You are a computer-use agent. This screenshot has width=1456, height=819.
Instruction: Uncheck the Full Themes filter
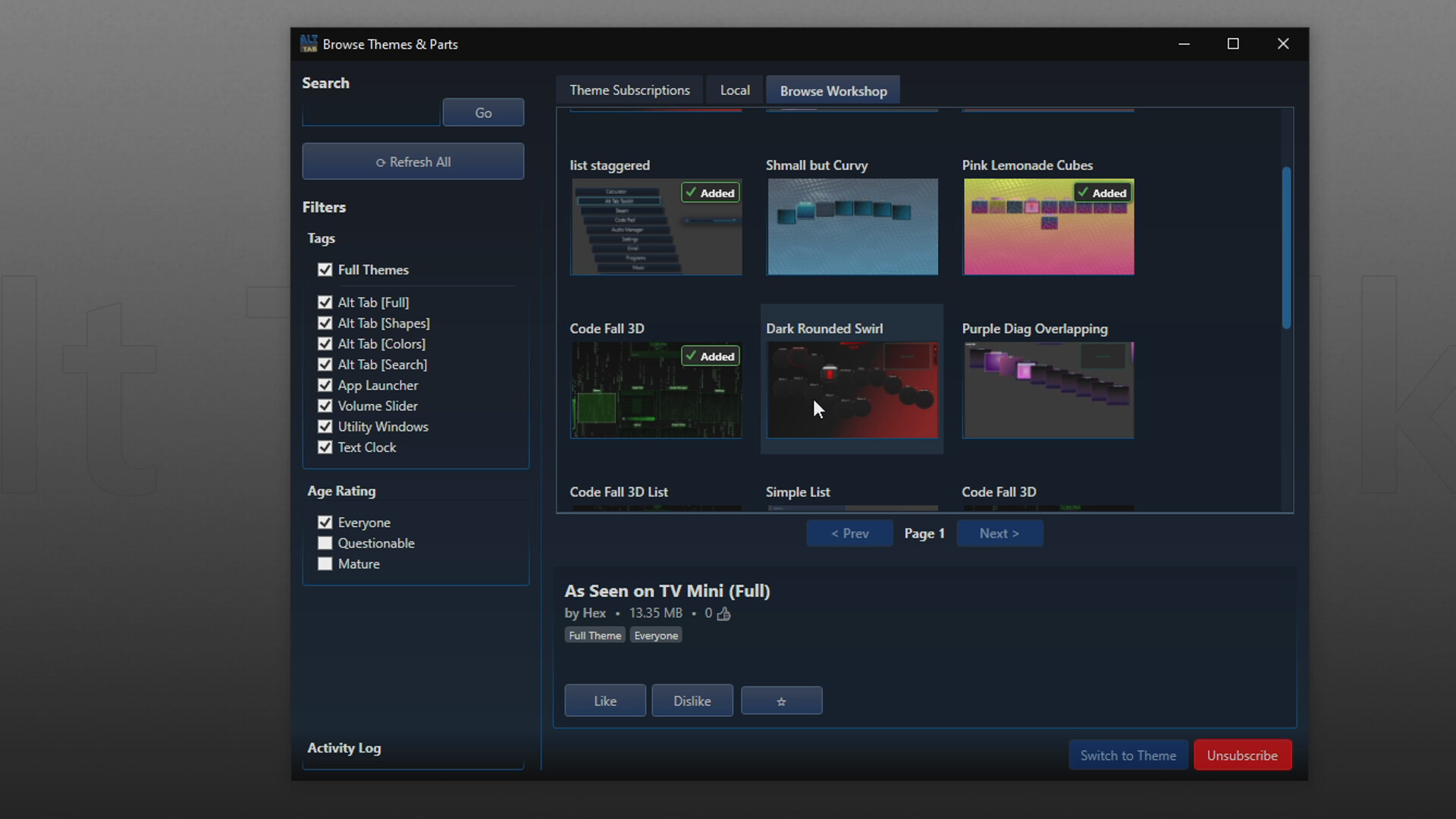click(325, 269)
